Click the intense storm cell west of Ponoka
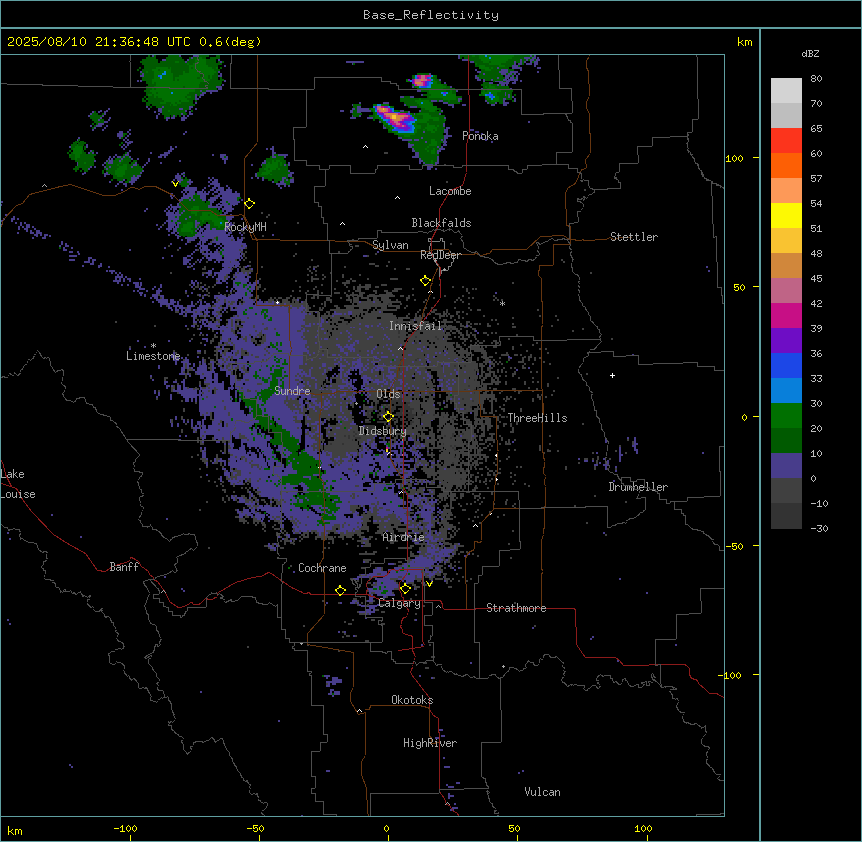The height and width of the screenshot is (842, 862). 395,118
